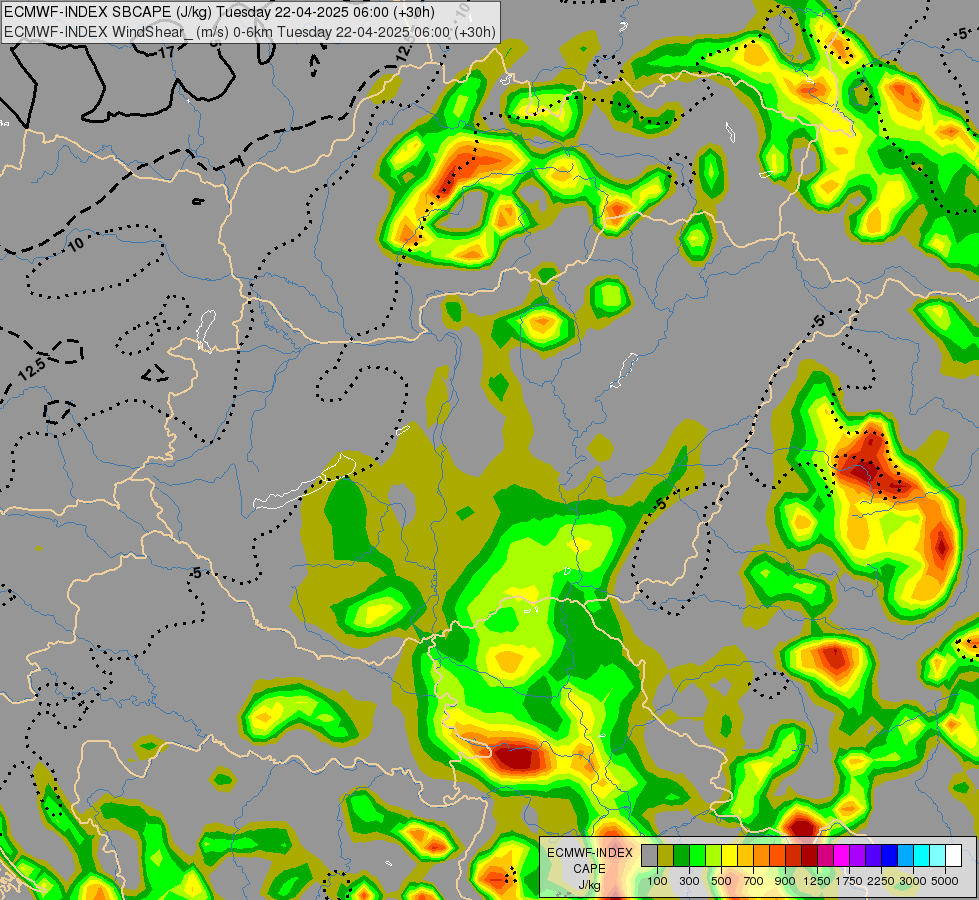Click the ECMWF-INDEX heading inside the legend
Screen dimensions: 979x900
pyautogui.click(x=590, y=853)
